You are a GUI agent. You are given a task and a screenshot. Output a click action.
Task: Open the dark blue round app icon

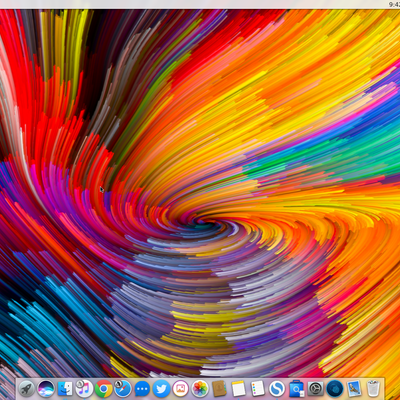pos(335,389)
